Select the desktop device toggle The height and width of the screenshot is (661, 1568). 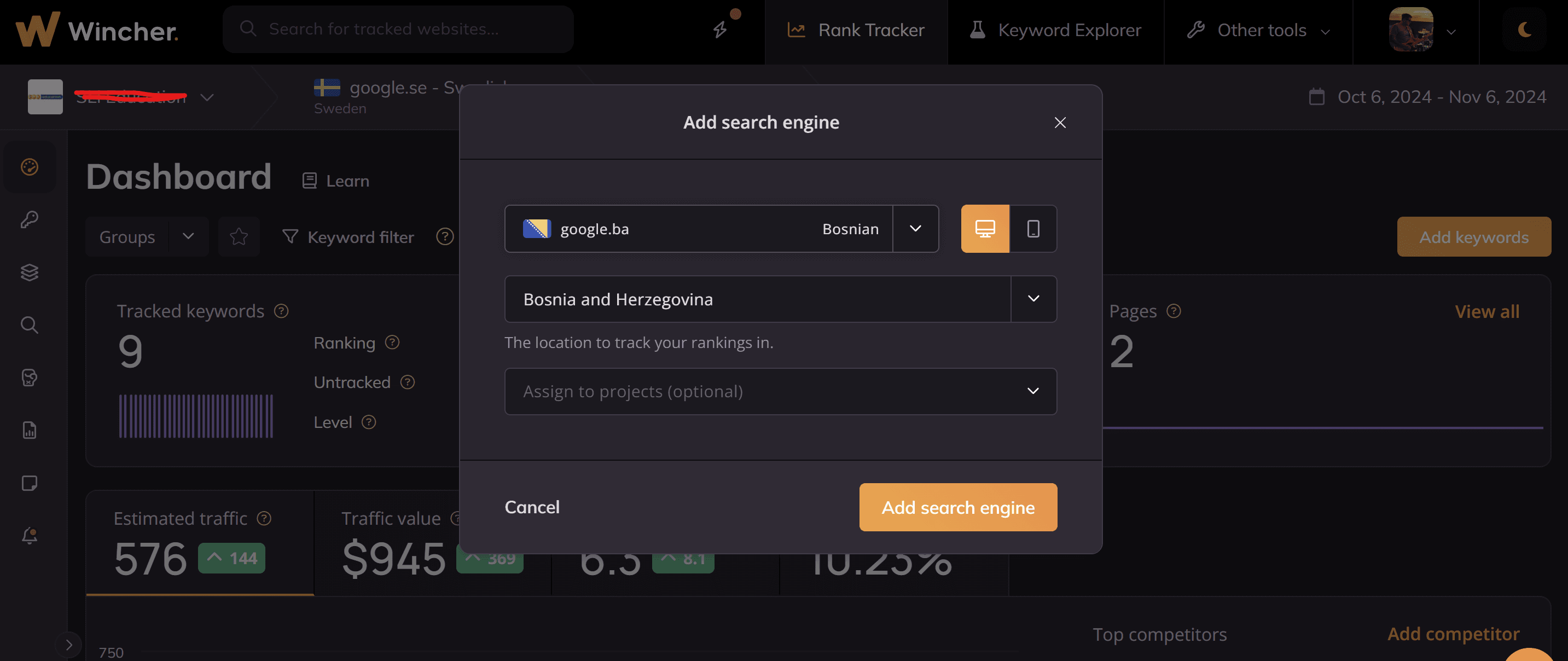pos(984,229)
